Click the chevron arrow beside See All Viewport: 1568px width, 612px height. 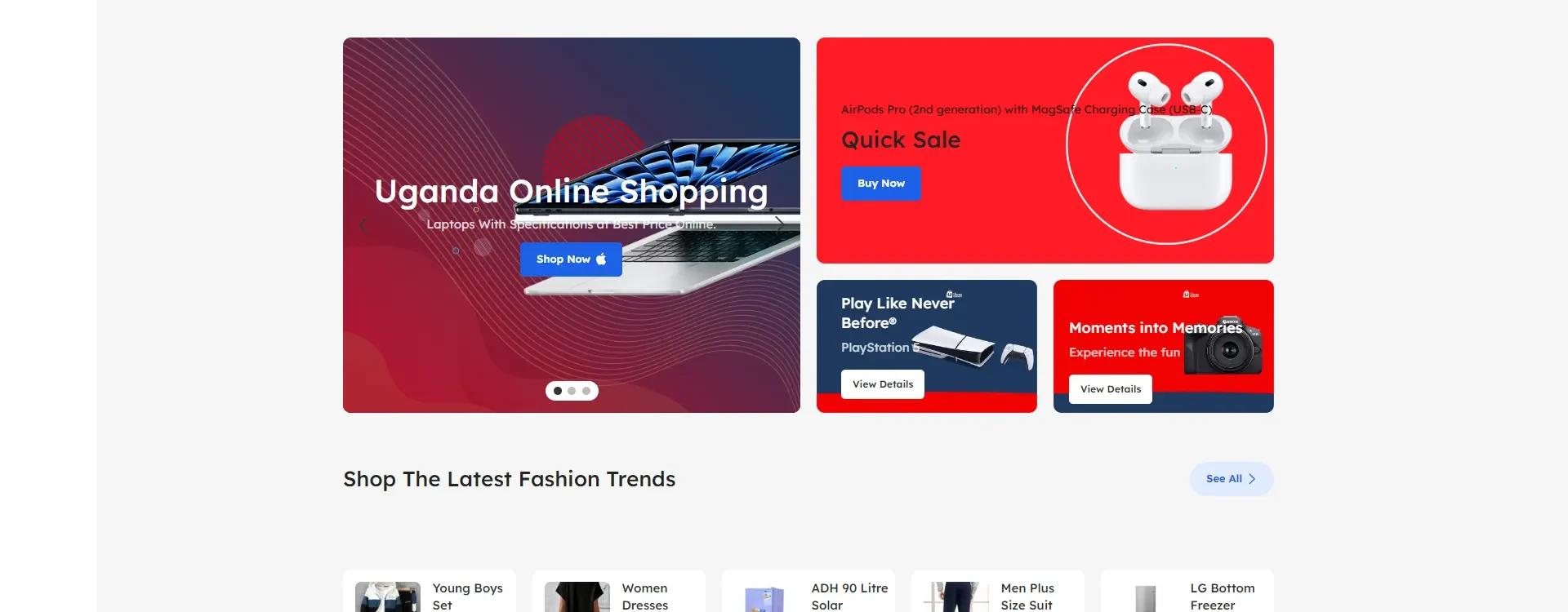[x=1252, y=479]
